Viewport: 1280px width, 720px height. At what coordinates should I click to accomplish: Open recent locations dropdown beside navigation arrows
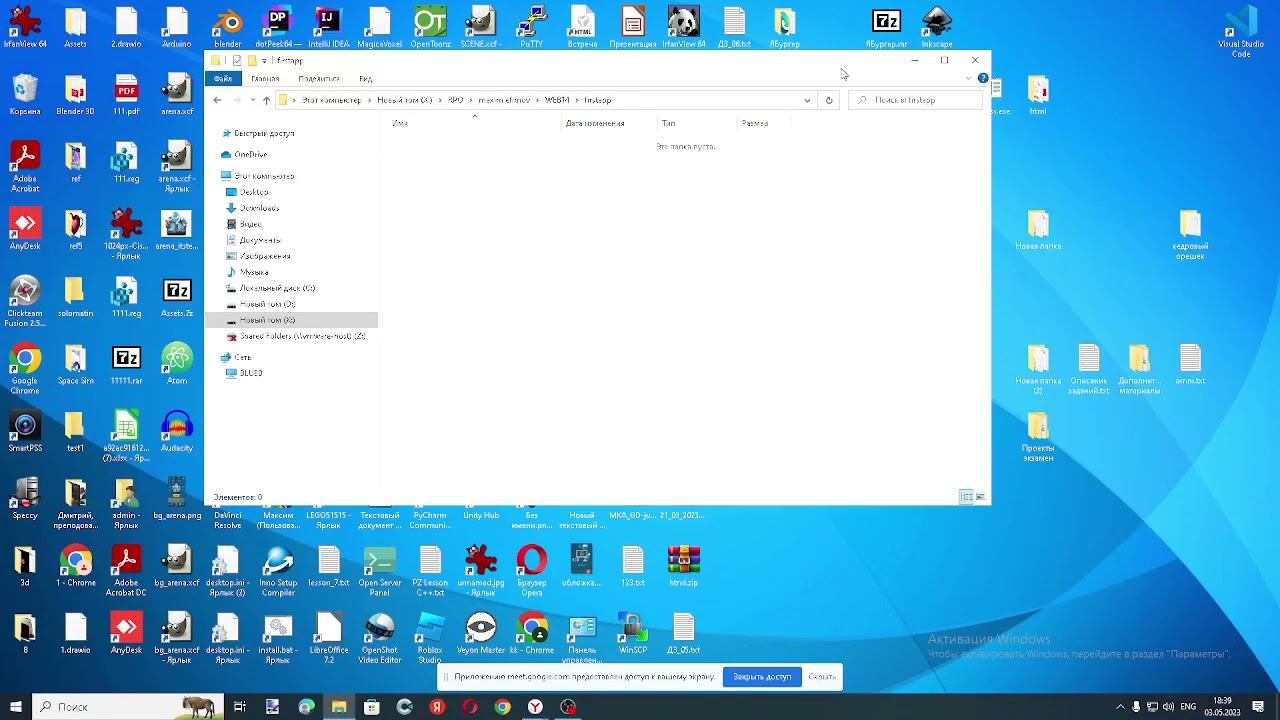click(x=252, y=100)
